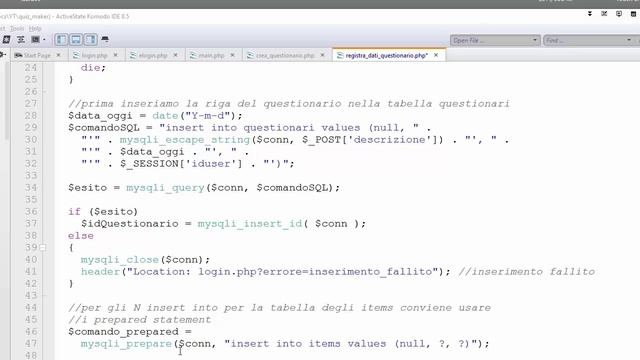This screenshot has height=360, width=640.
Task: Click the $idQuestionario variable on line 37
Action: pyautogui.click(x=129, y=224)
